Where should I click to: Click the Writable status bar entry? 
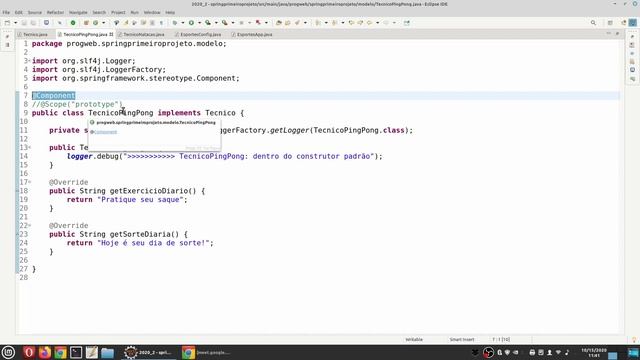pyautogui.click(x=414, y=340)
